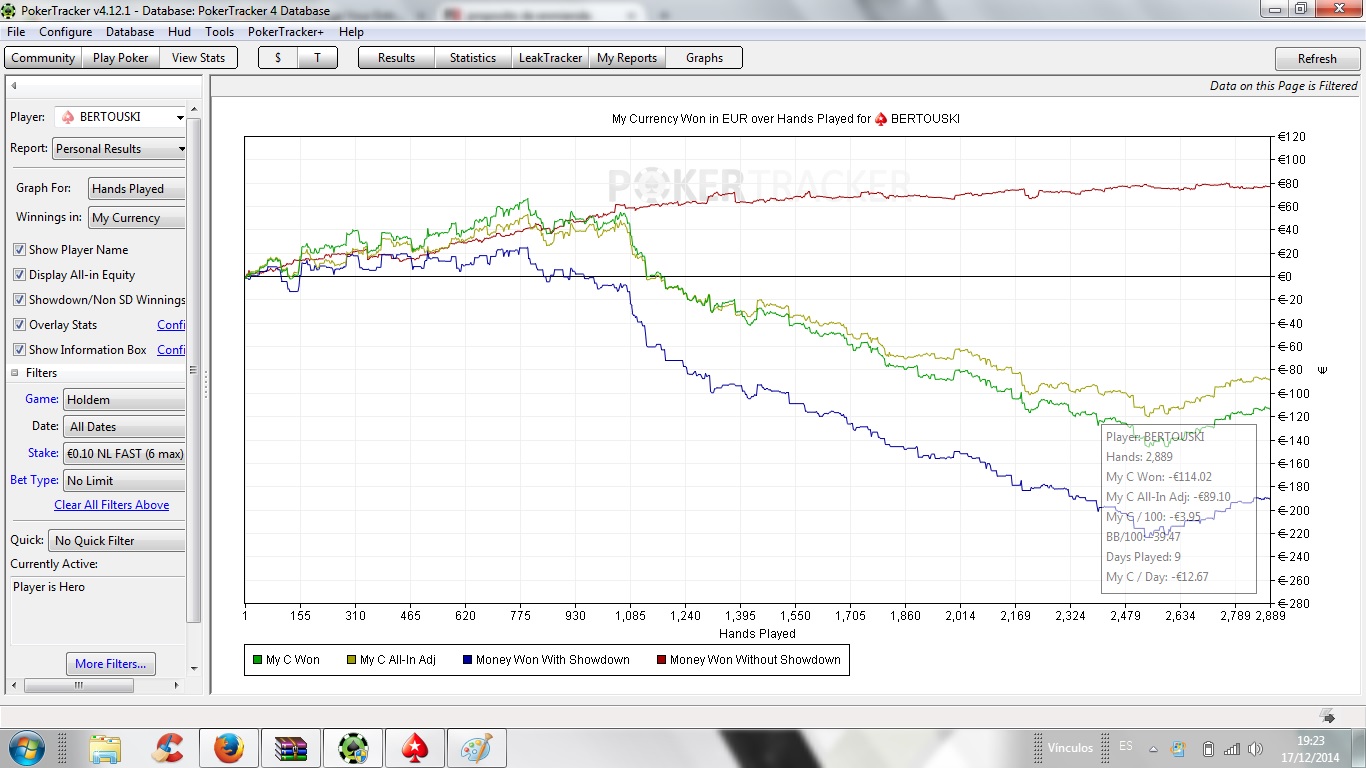Click Clear All Filters Above link

point(112,505)
